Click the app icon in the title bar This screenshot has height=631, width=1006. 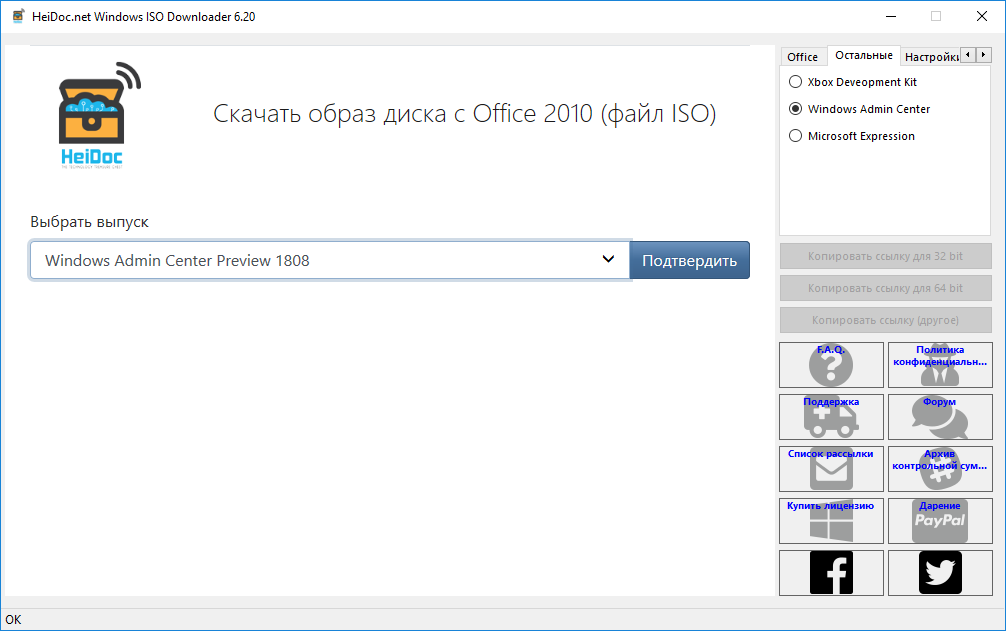click(x=19, y=16)
